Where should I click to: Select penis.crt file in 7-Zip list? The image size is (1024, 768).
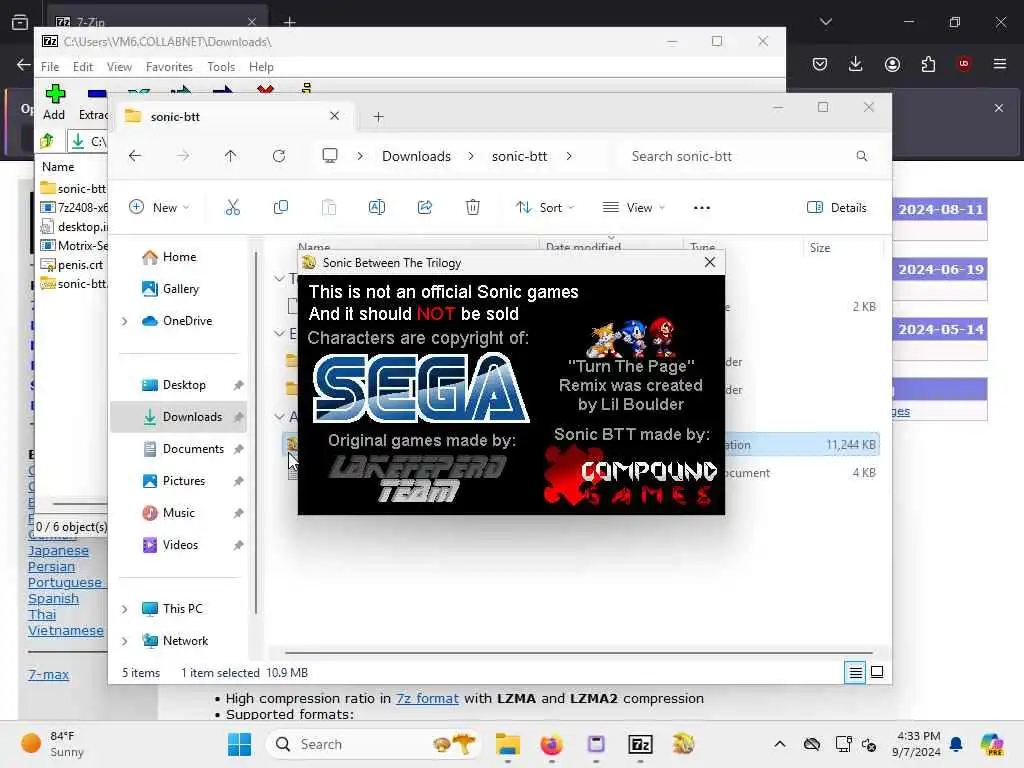coord(73,264)
